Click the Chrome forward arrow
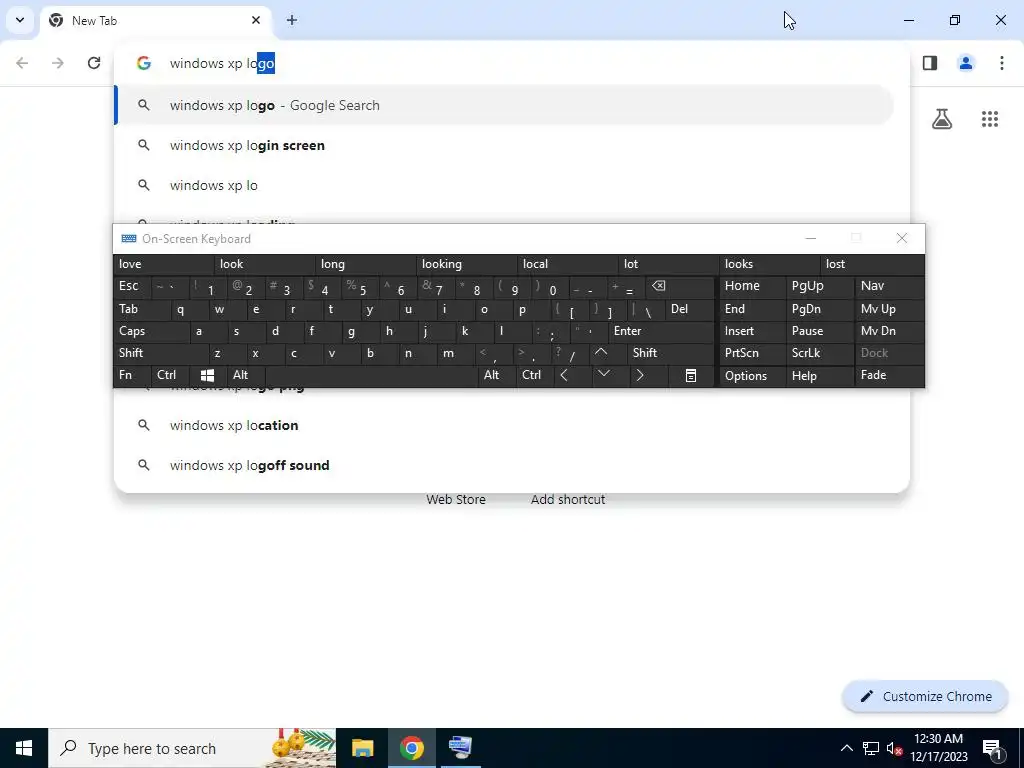Image resolution: width=1024 pixels, height=768 pixels. tap(58, 63)
